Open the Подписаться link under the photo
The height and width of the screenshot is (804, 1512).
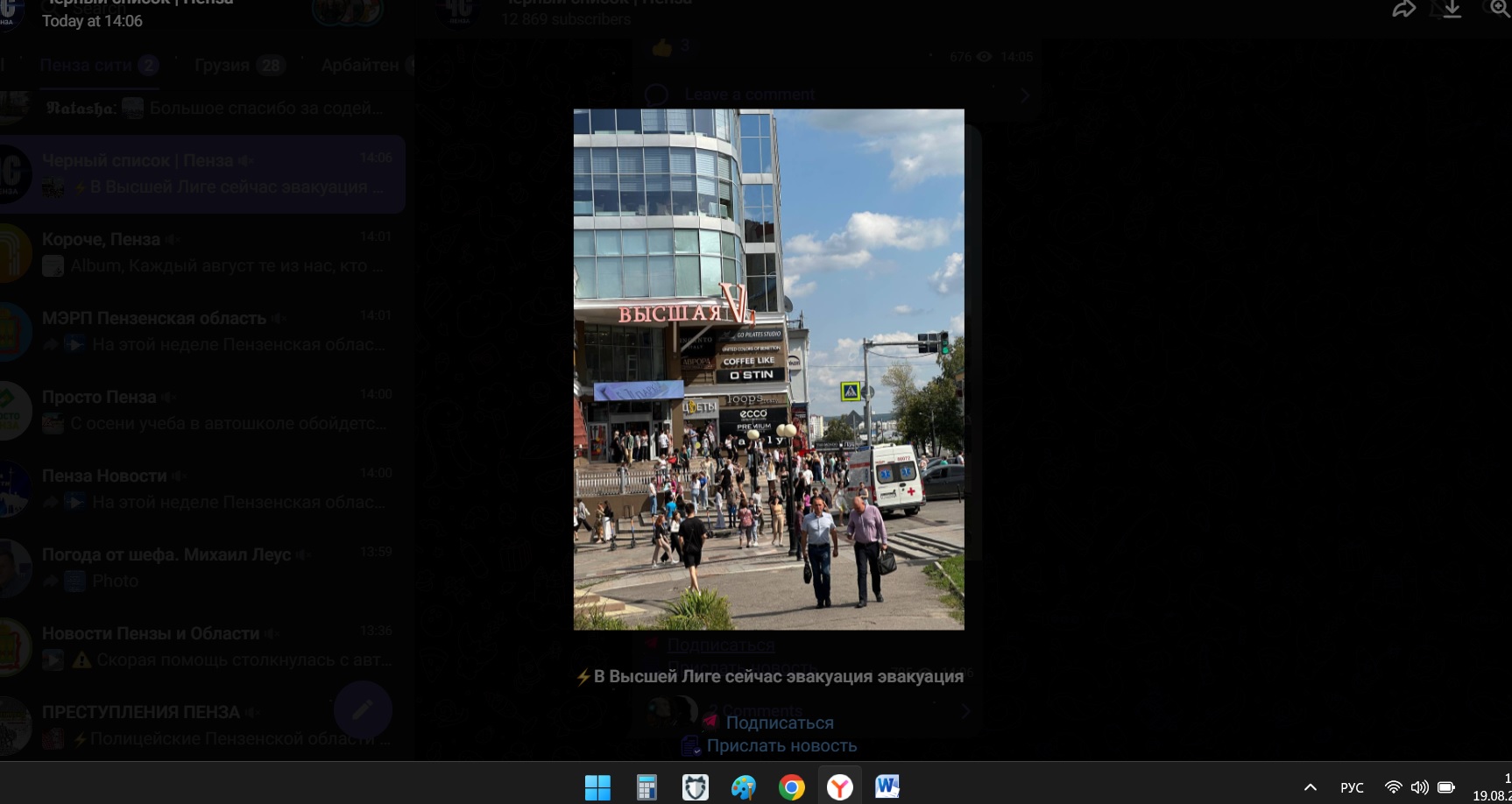[x=779, y=723]
